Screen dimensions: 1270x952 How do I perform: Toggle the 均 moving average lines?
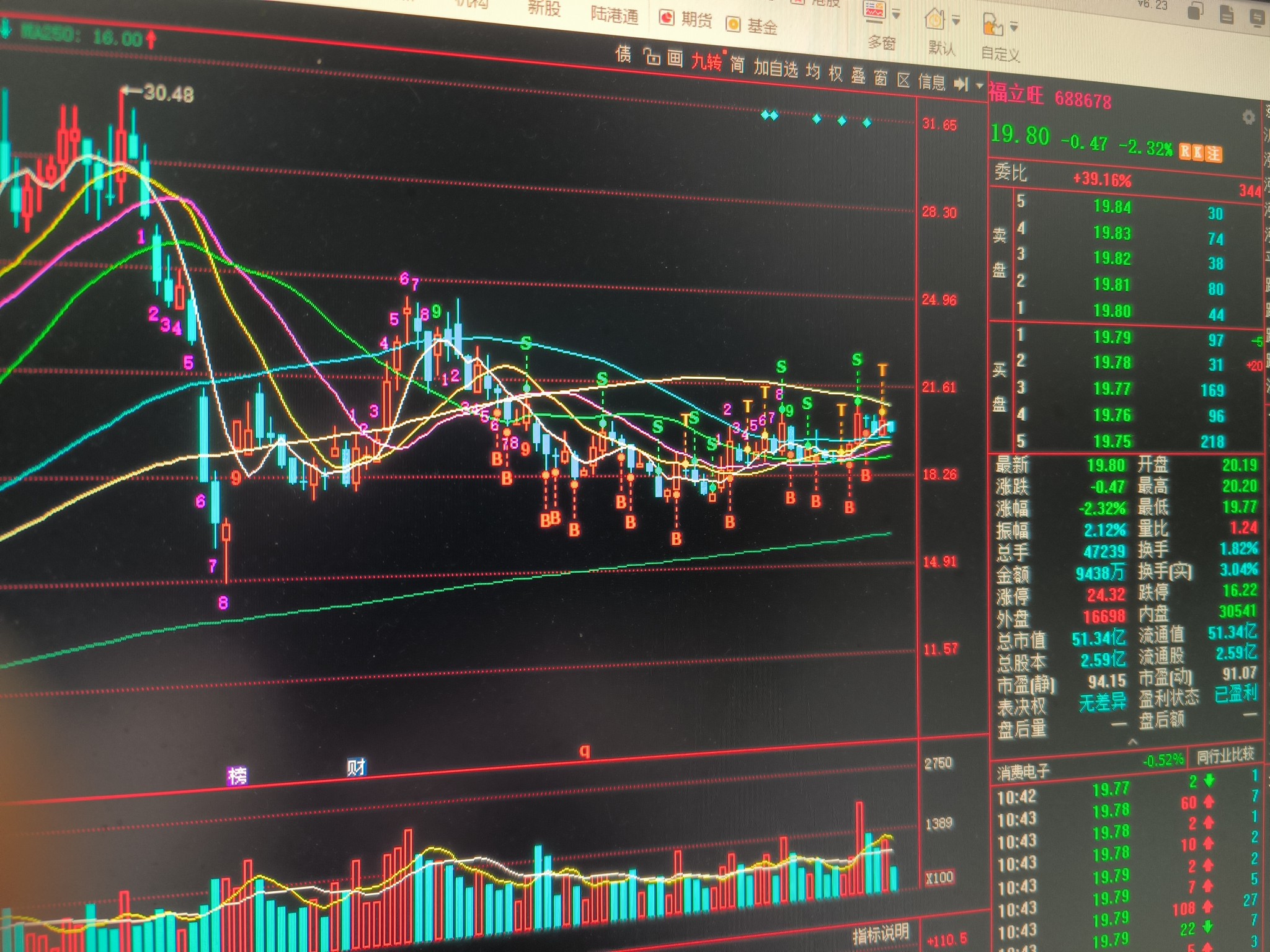click(x=812, y=71)
